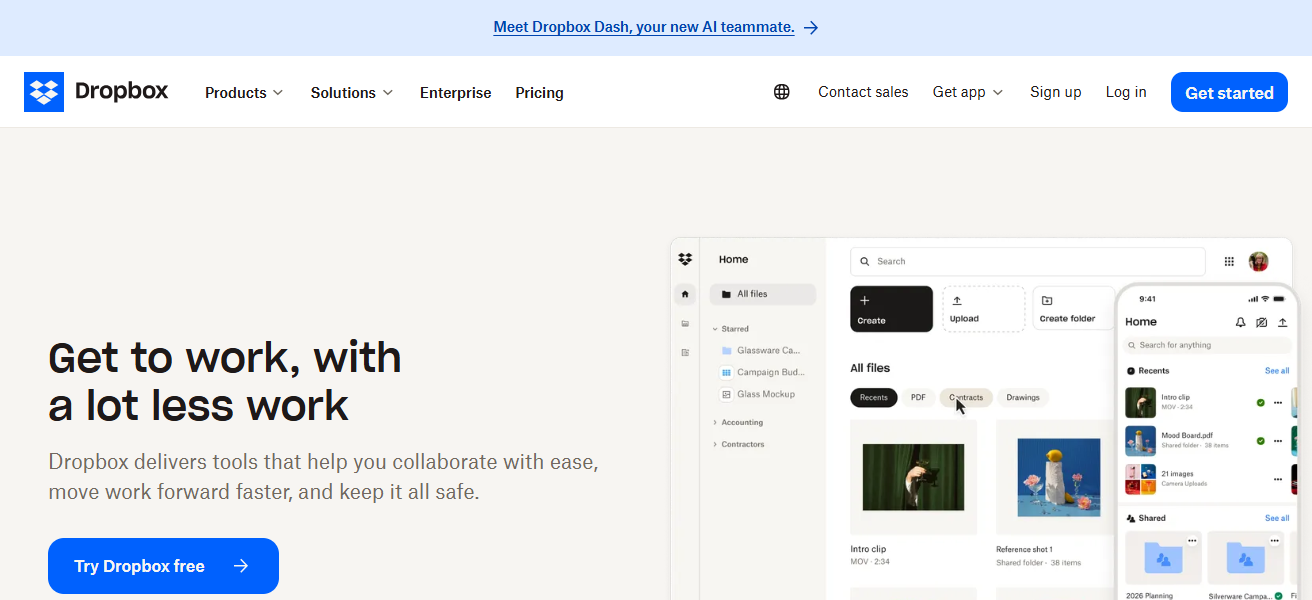Image resolution: width=1312 pixels, height=600 pixels.
Task: Open the Campaign Bud... starred sheet
Action: coord(763,372)
